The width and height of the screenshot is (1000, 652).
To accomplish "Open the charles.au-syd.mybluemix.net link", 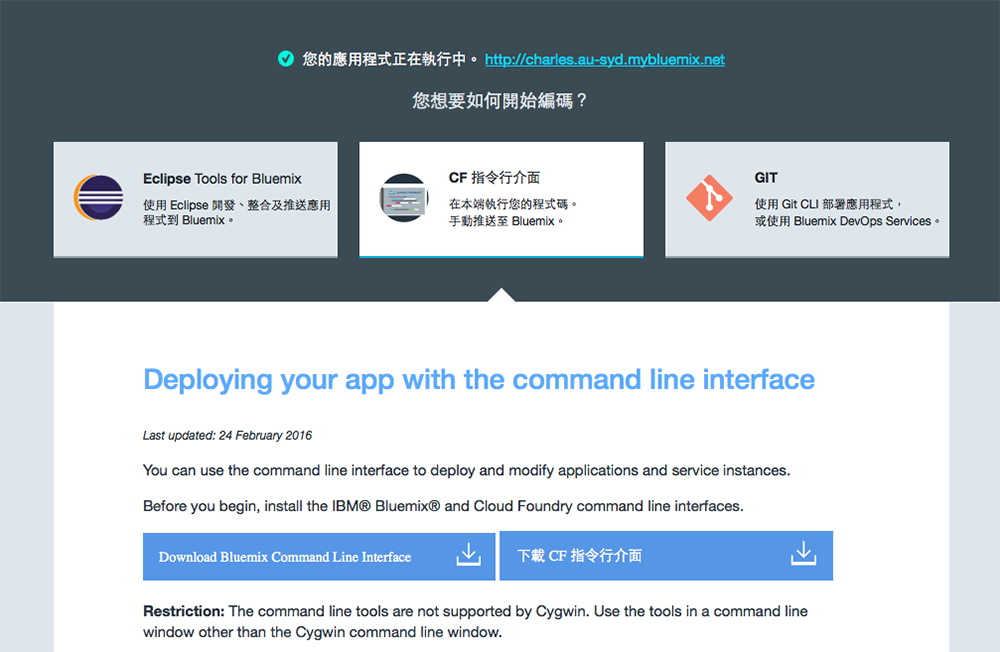I will click(x=605, y=59).
